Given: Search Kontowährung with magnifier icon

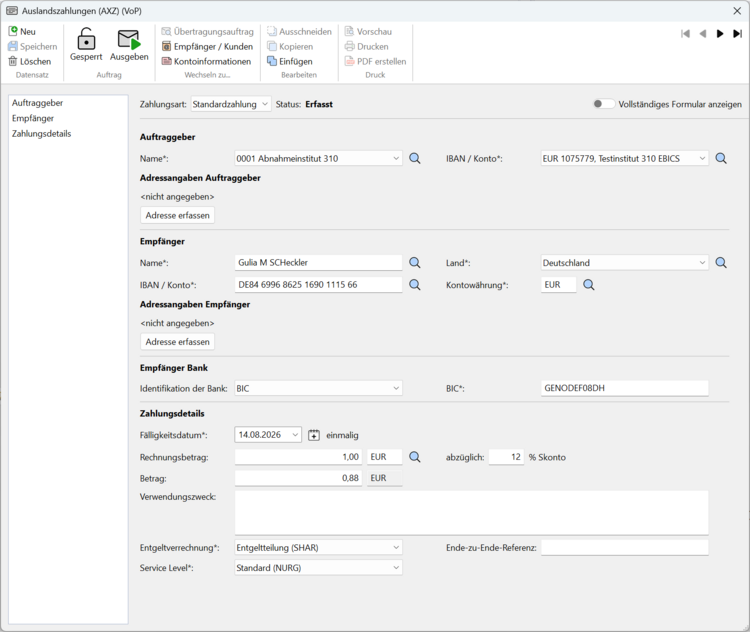Looking at the screenshot, I should pos(589,285).
